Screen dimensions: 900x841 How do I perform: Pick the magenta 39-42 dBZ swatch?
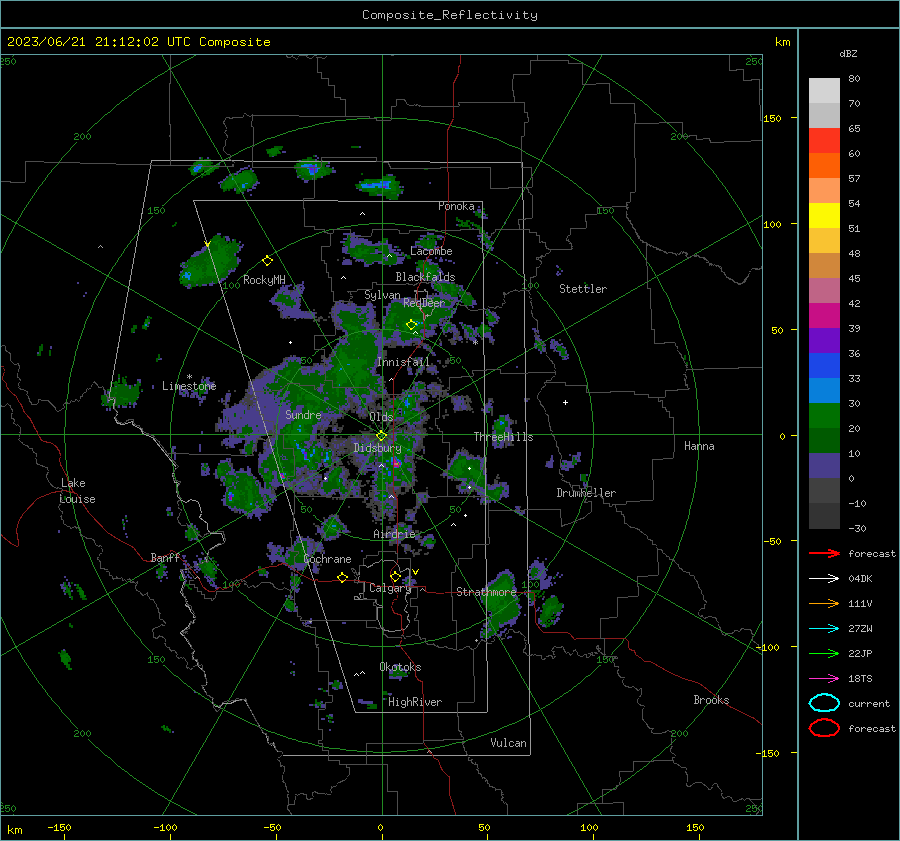[824, 315]
